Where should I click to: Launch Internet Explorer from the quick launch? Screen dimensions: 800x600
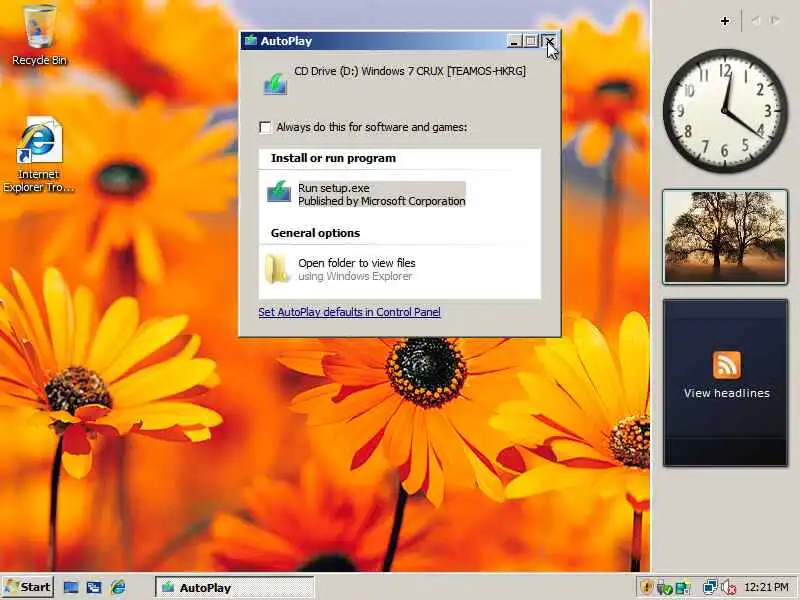(x=118, y=587)
